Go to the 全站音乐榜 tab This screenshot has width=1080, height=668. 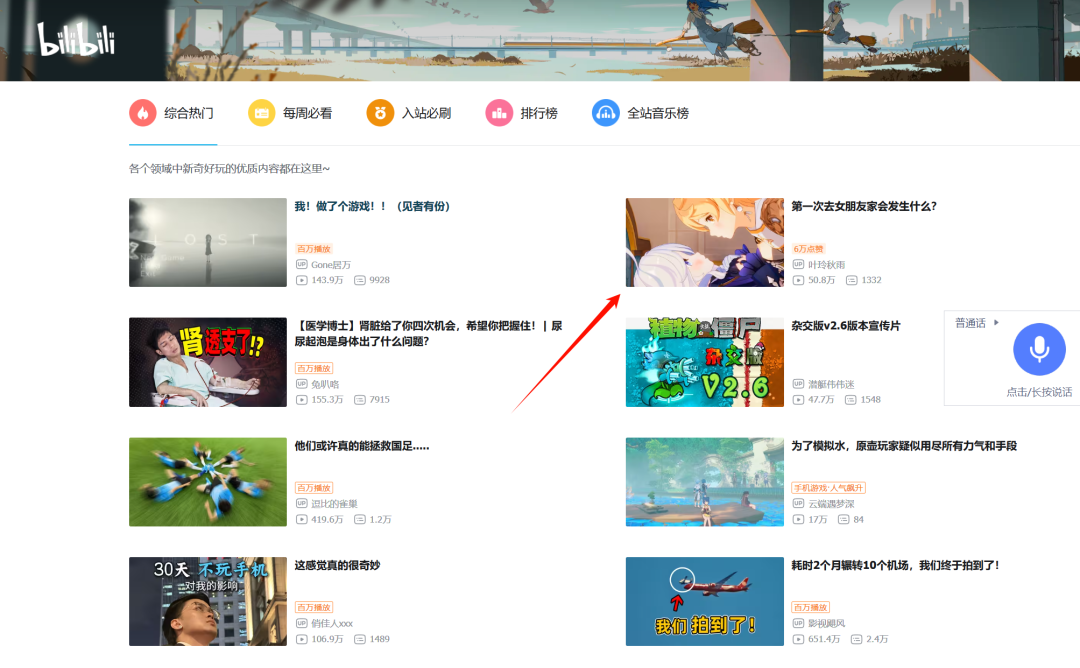(x=641, y=113)
